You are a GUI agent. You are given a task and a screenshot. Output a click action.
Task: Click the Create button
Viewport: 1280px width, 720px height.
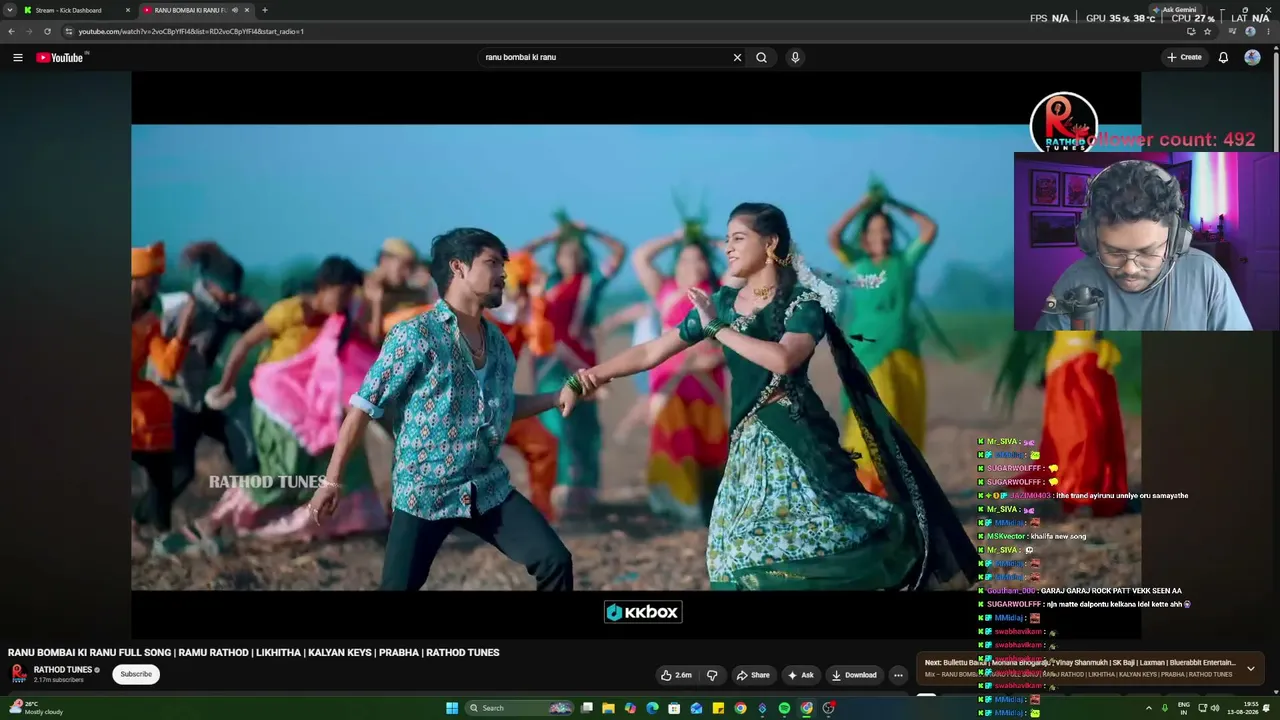[1184, 57]
